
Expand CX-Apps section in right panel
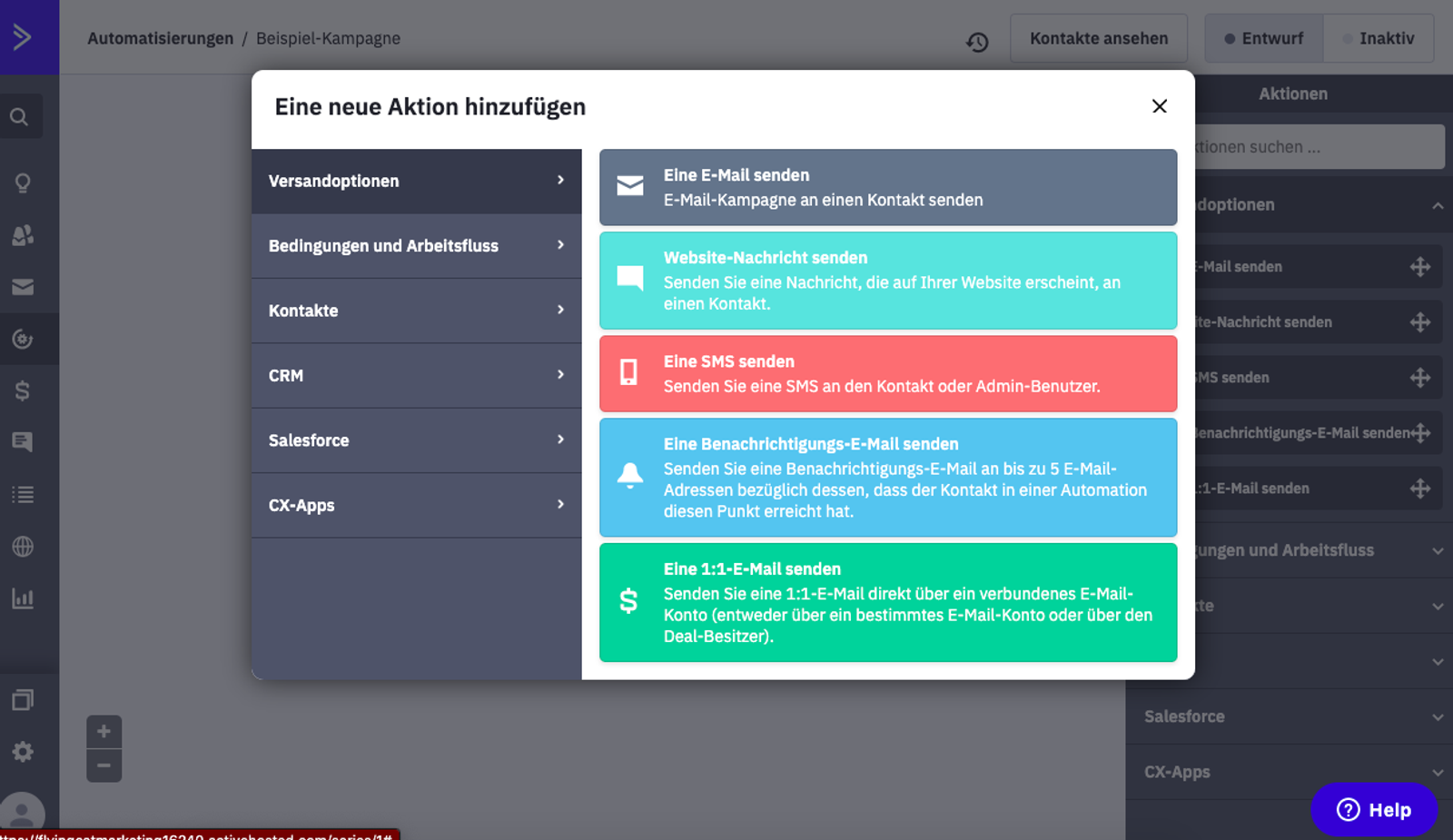coord(1290,772)
